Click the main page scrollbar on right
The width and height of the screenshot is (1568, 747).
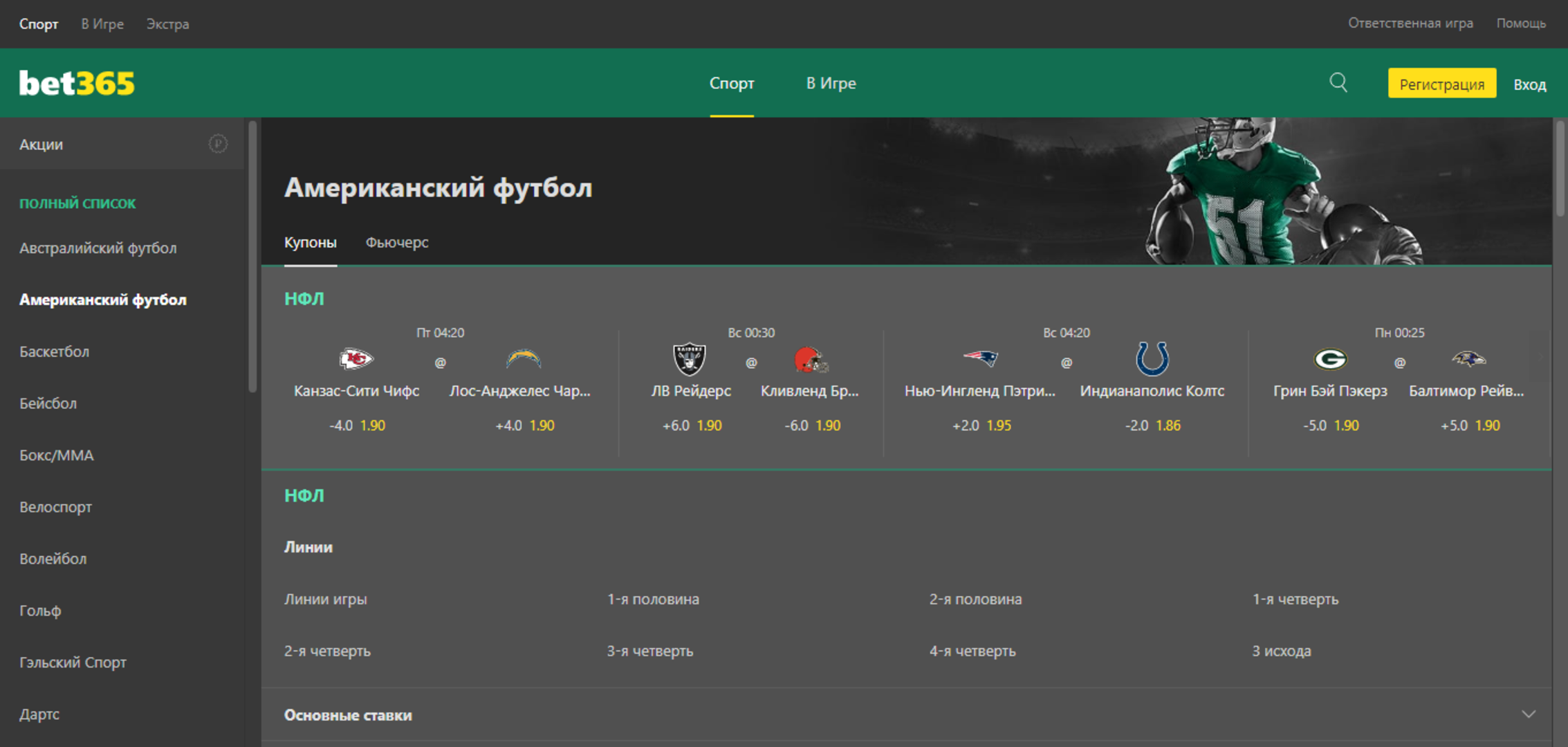point(1560,169)
